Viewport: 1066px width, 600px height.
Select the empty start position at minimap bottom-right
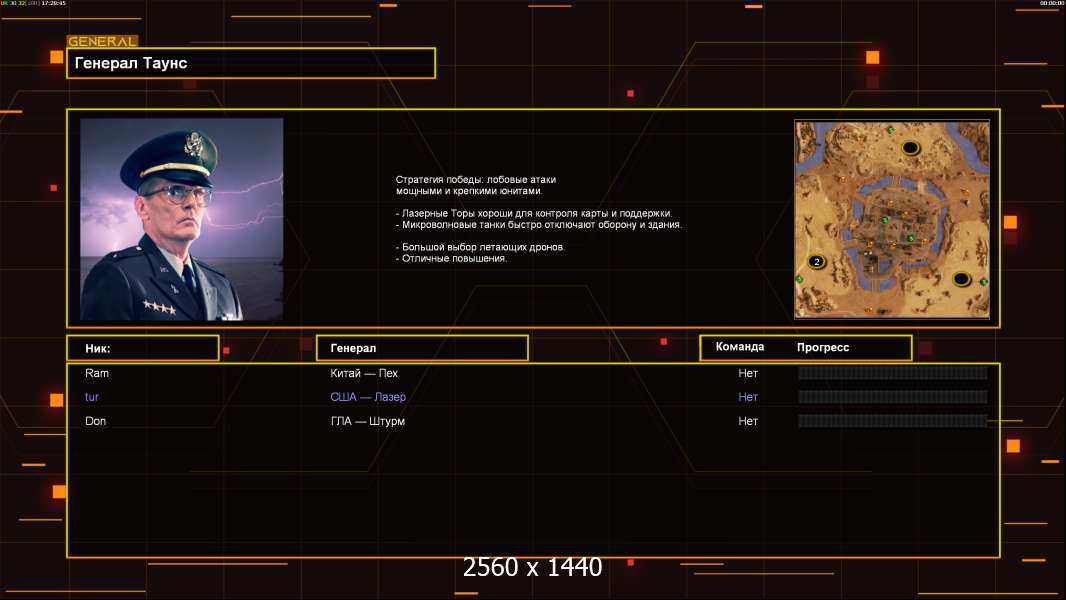[x=961, y=279]
